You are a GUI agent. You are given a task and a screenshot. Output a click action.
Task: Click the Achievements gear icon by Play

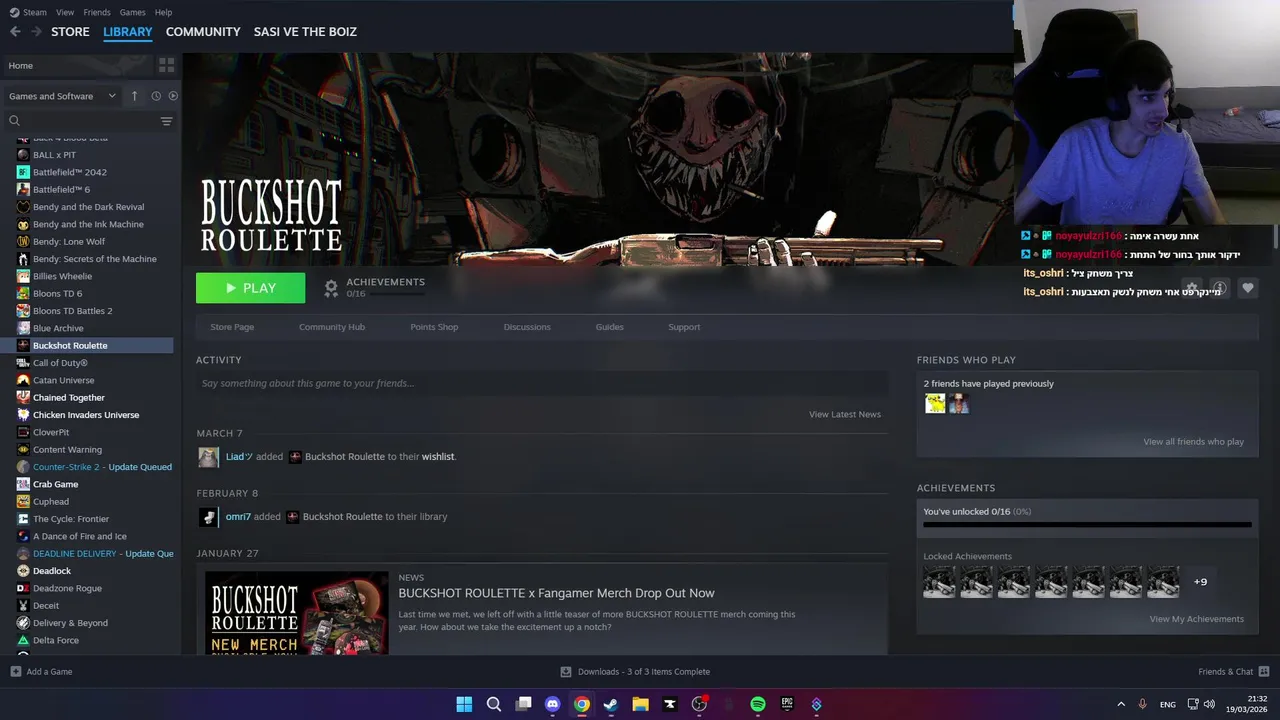pos(331,288)
